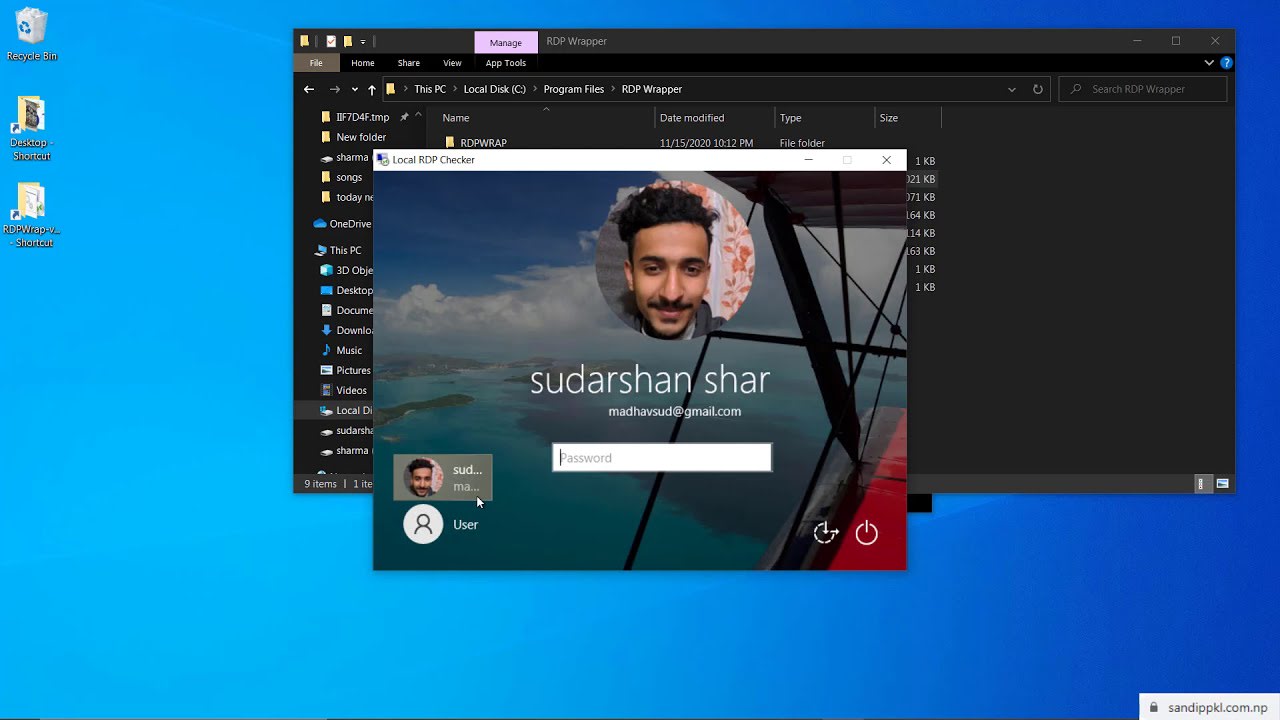This screenshot has height=720, width=1280.
Task: Open the recent locations dropdown beside the forward arrow
Action: 354,89
